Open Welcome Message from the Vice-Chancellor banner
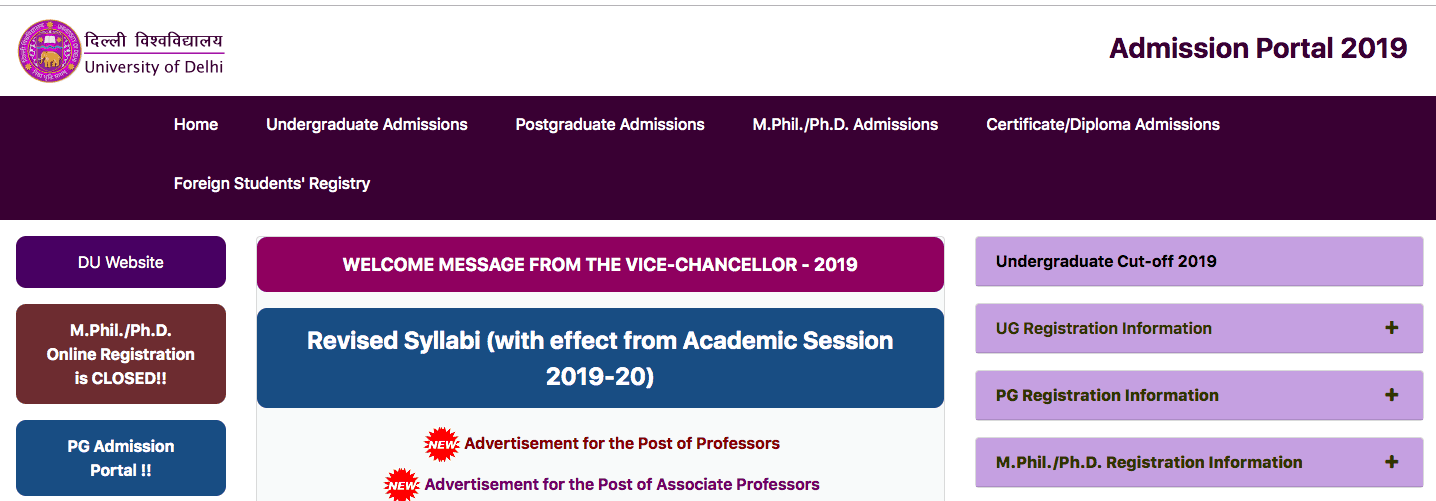This screenshot has width=1436, height=501. tap(600, 265)
